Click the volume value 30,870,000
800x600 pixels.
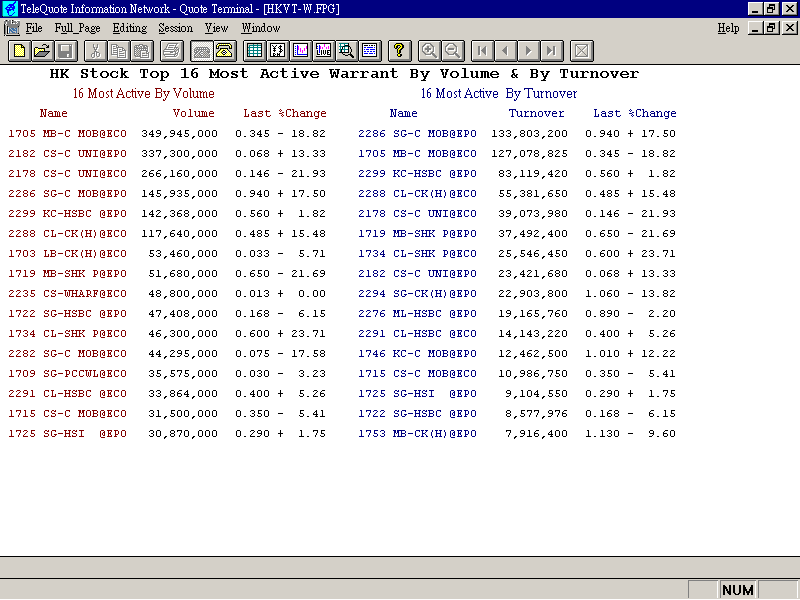pyautogui.click(x=183, y=434)
